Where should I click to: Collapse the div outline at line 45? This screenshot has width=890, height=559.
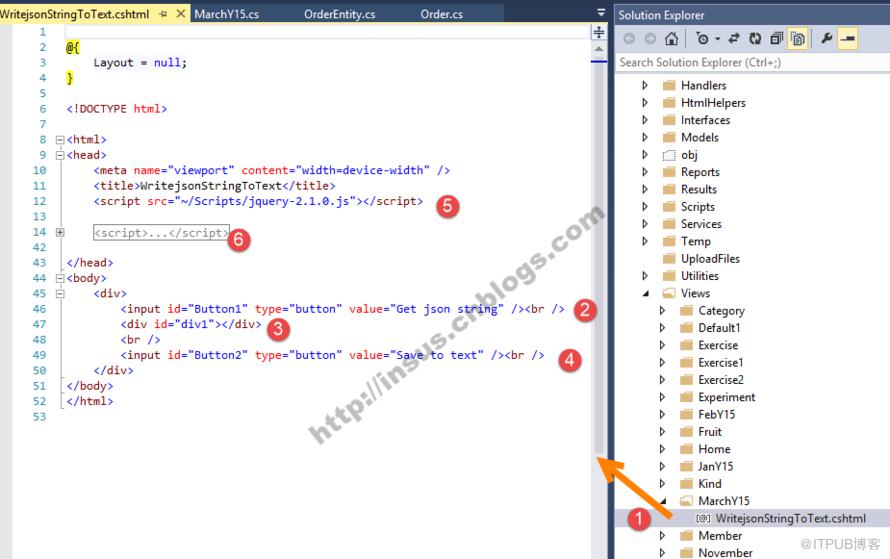point(60,293)
